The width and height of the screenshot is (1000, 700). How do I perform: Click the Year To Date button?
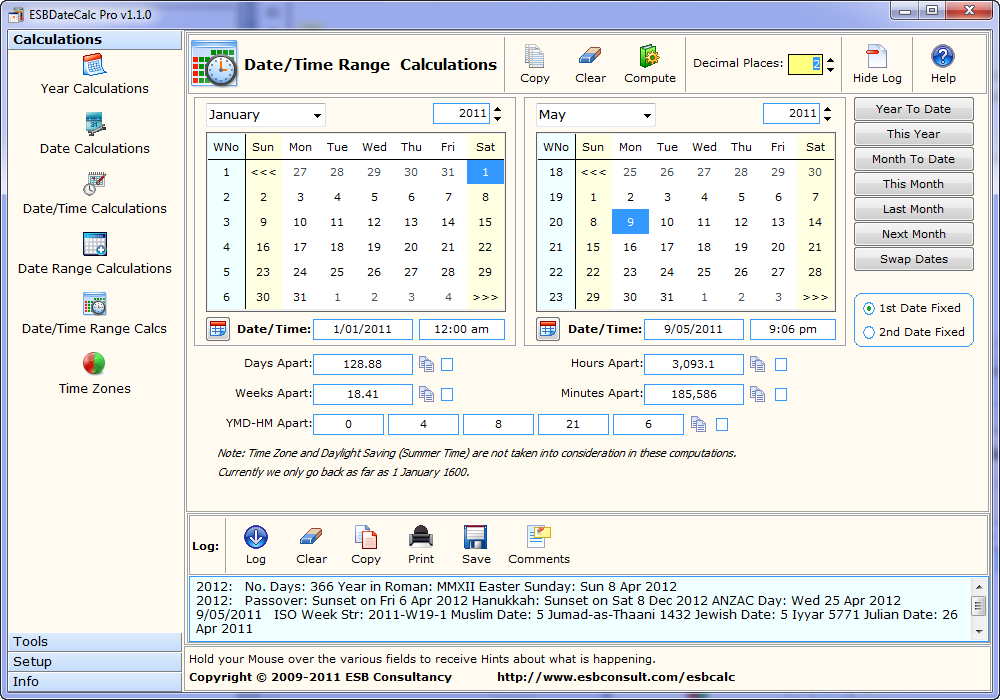coord(913,109)
